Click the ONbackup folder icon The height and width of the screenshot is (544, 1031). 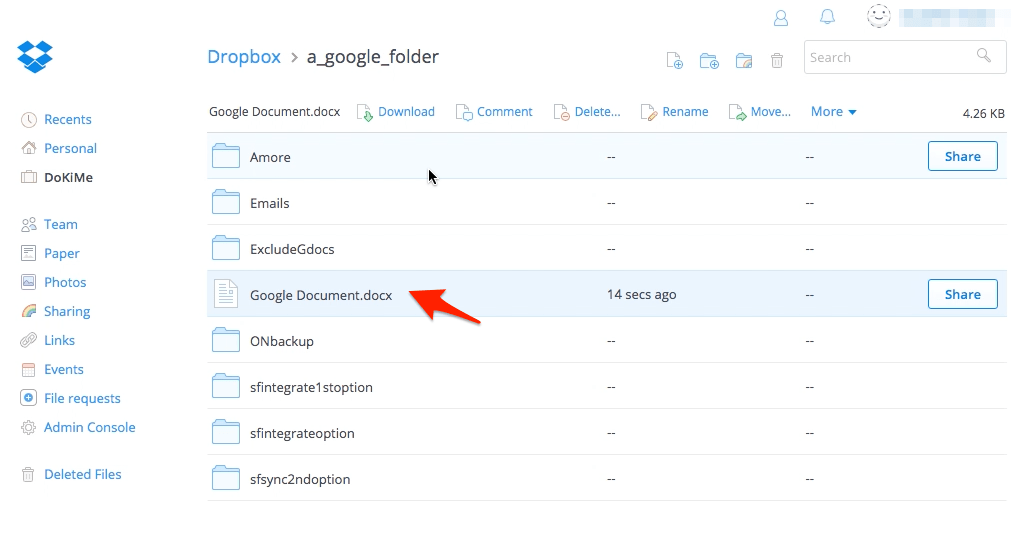click(226, 340)
